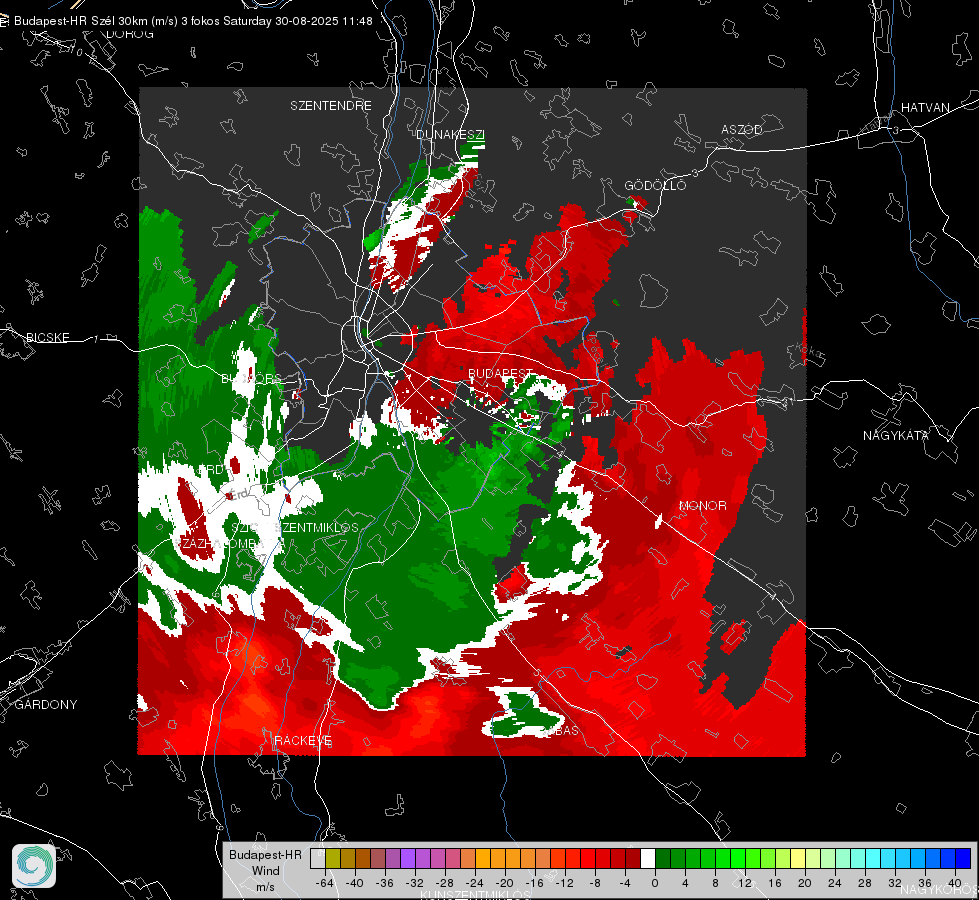Screen dimensions: 979x900
Task: Click the white zero-value legend swatch
Action: 648,859
